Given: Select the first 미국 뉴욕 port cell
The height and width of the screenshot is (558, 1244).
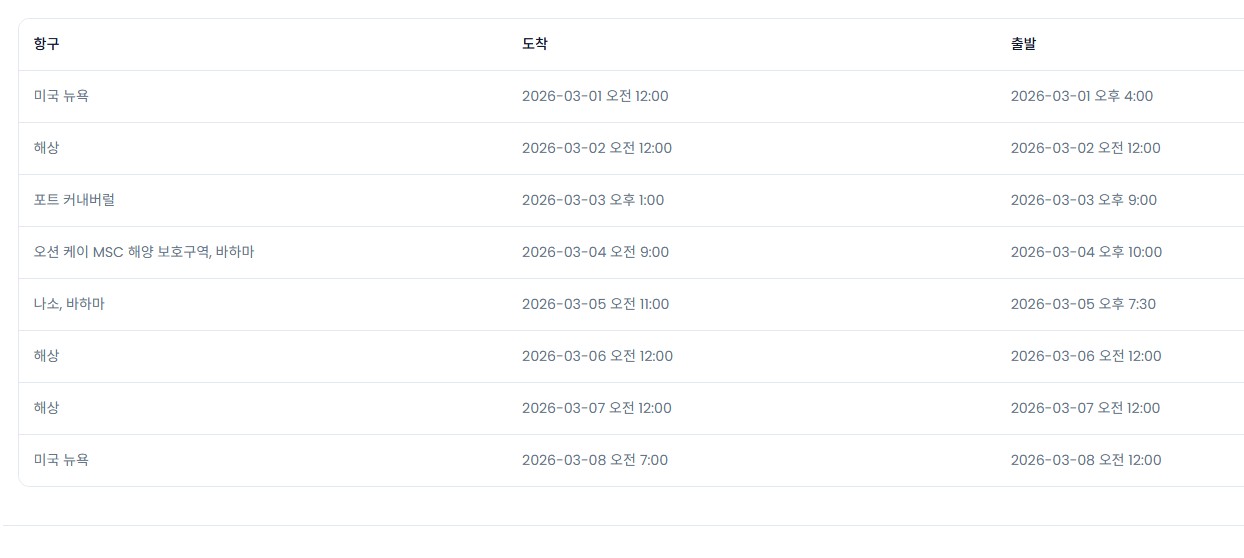Looking at the screenshot, I should pyautogui.click(x=61, y=96).
